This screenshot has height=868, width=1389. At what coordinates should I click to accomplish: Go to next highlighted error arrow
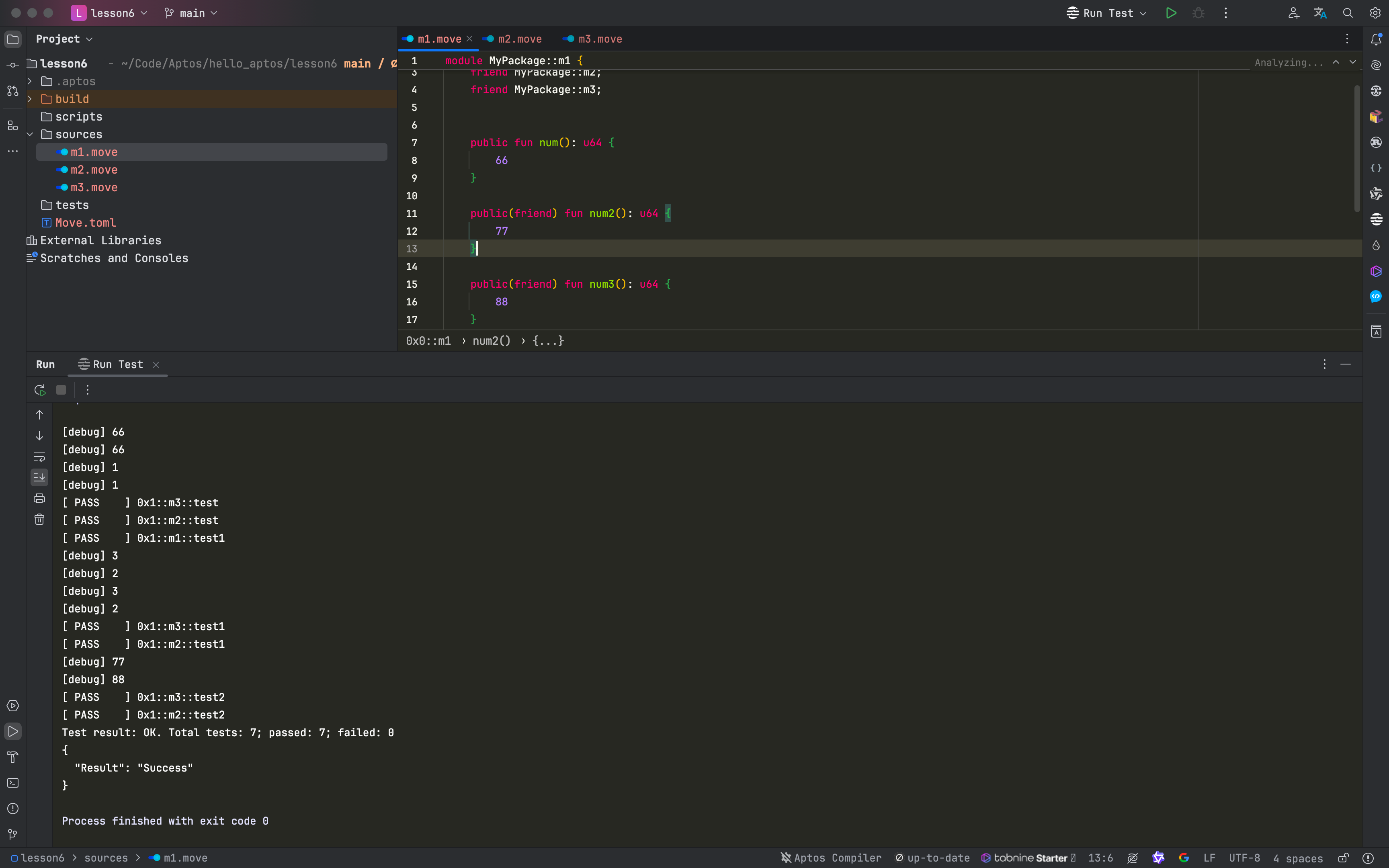click(1353, 62)
